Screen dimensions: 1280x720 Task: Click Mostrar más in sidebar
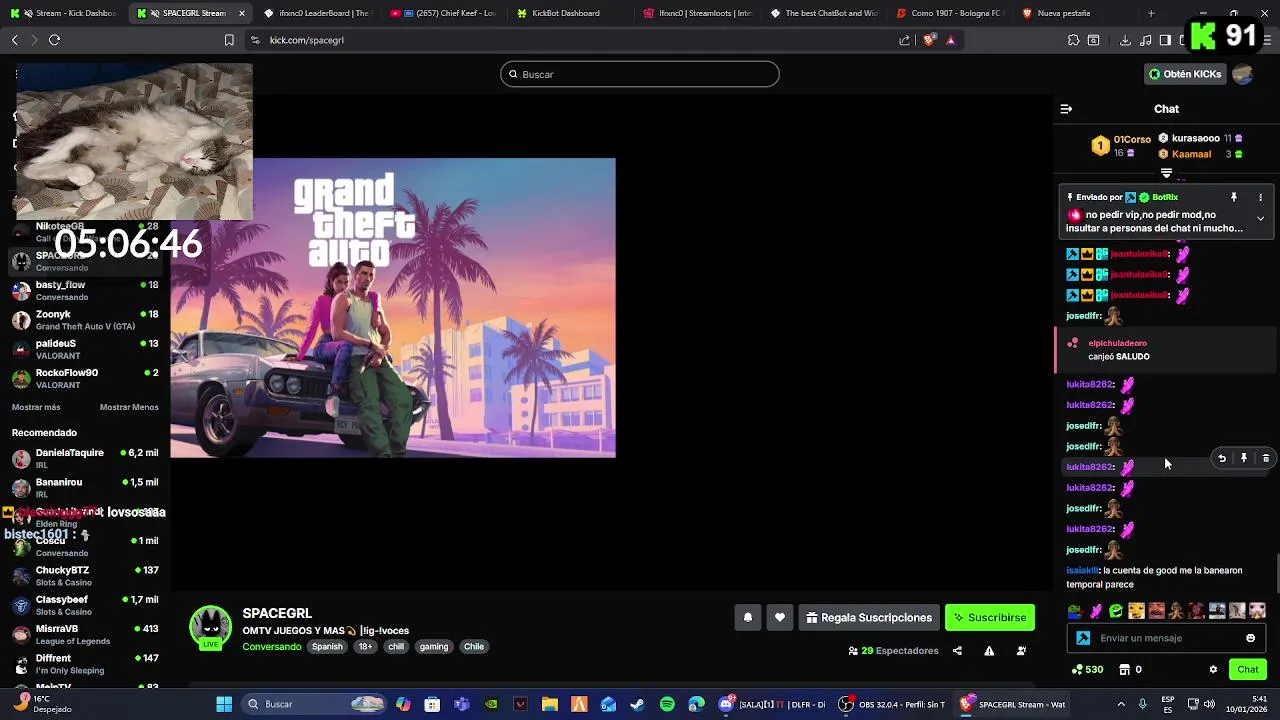click(36, 408)
